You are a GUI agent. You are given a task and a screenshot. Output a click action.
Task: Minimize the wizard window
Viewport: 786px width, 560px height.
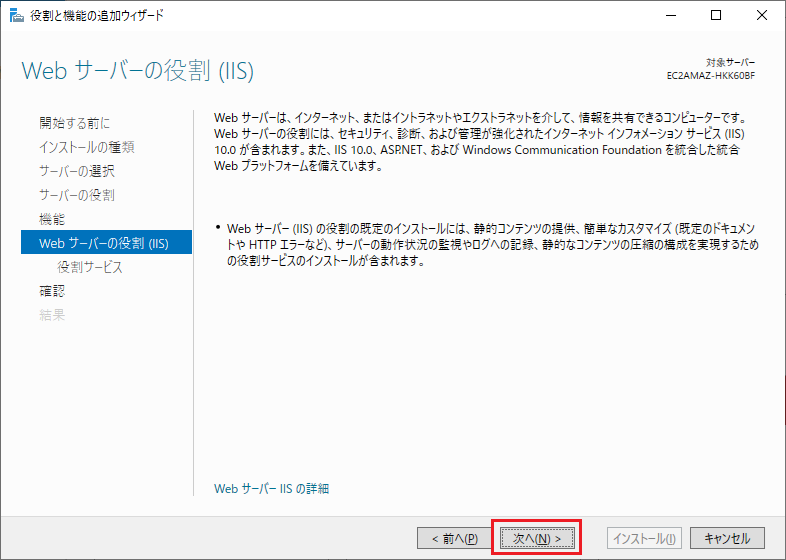tap(671, 16)
